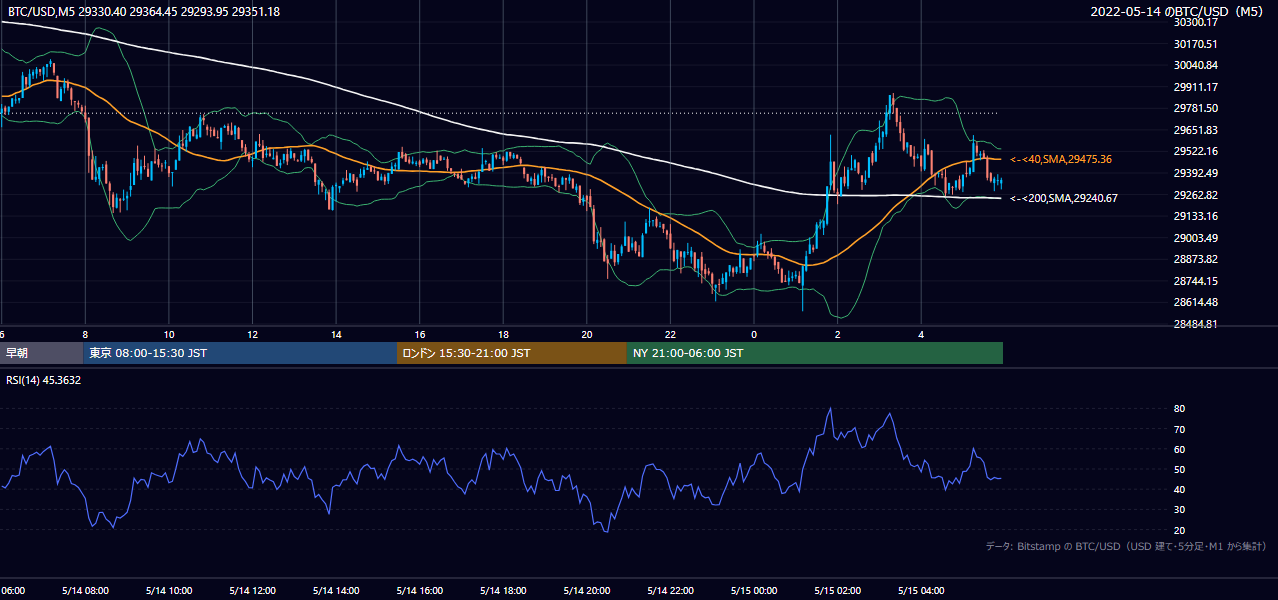Click price axis value 29133.16
The height and width of the screenshot is (600, 1278).
1195,216
